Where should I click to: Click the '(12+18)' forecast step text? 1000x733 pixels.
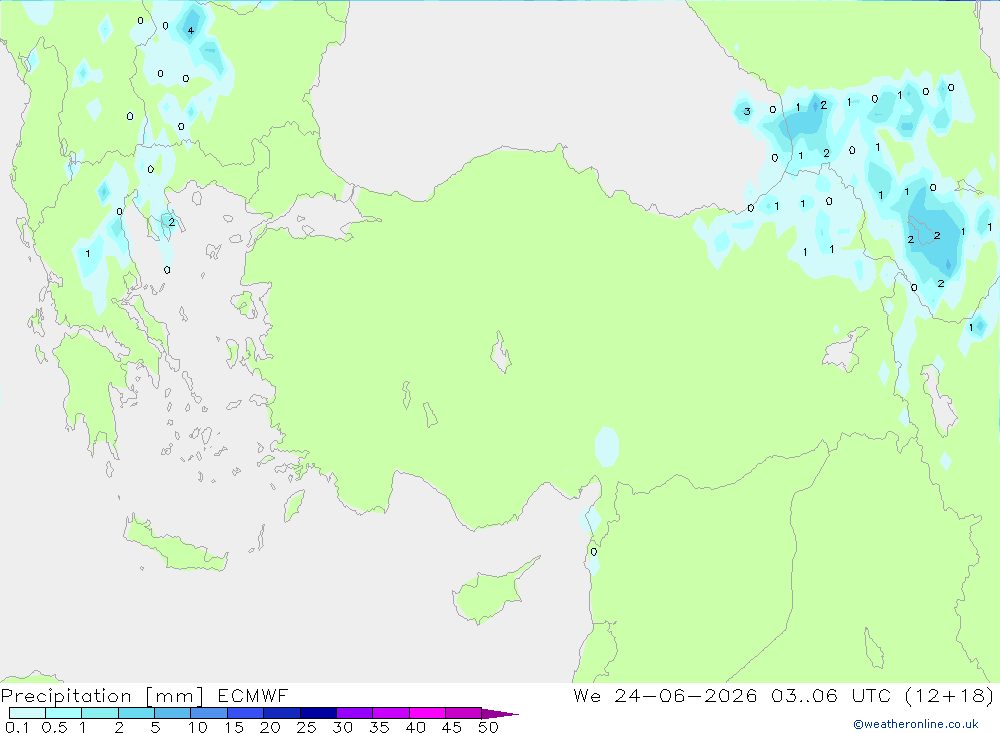point(949,695)
